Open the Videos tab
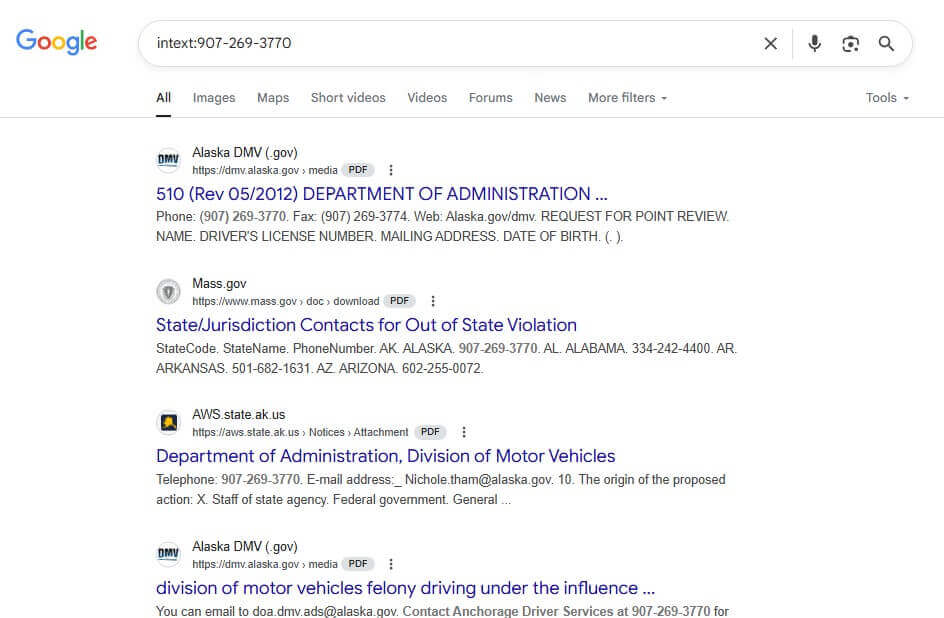 427,97
